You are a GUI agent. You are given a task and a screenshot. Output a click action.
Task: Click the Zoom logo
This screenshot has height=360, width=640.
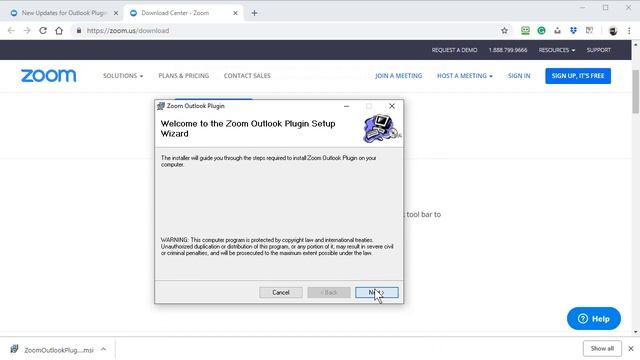[49, 76]
